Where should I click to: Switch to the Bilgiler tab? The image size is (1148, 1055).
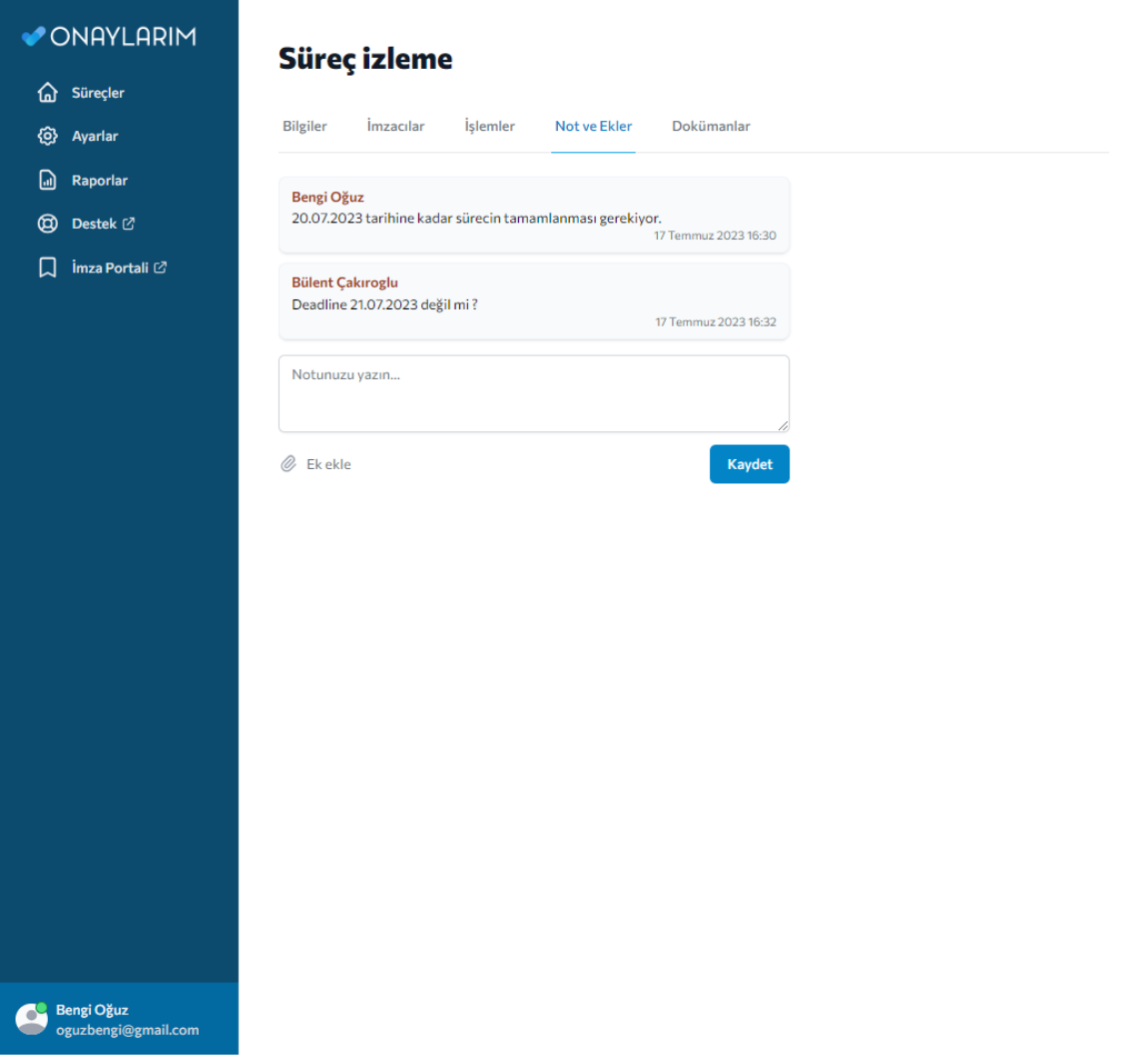[x=304, y=127]
